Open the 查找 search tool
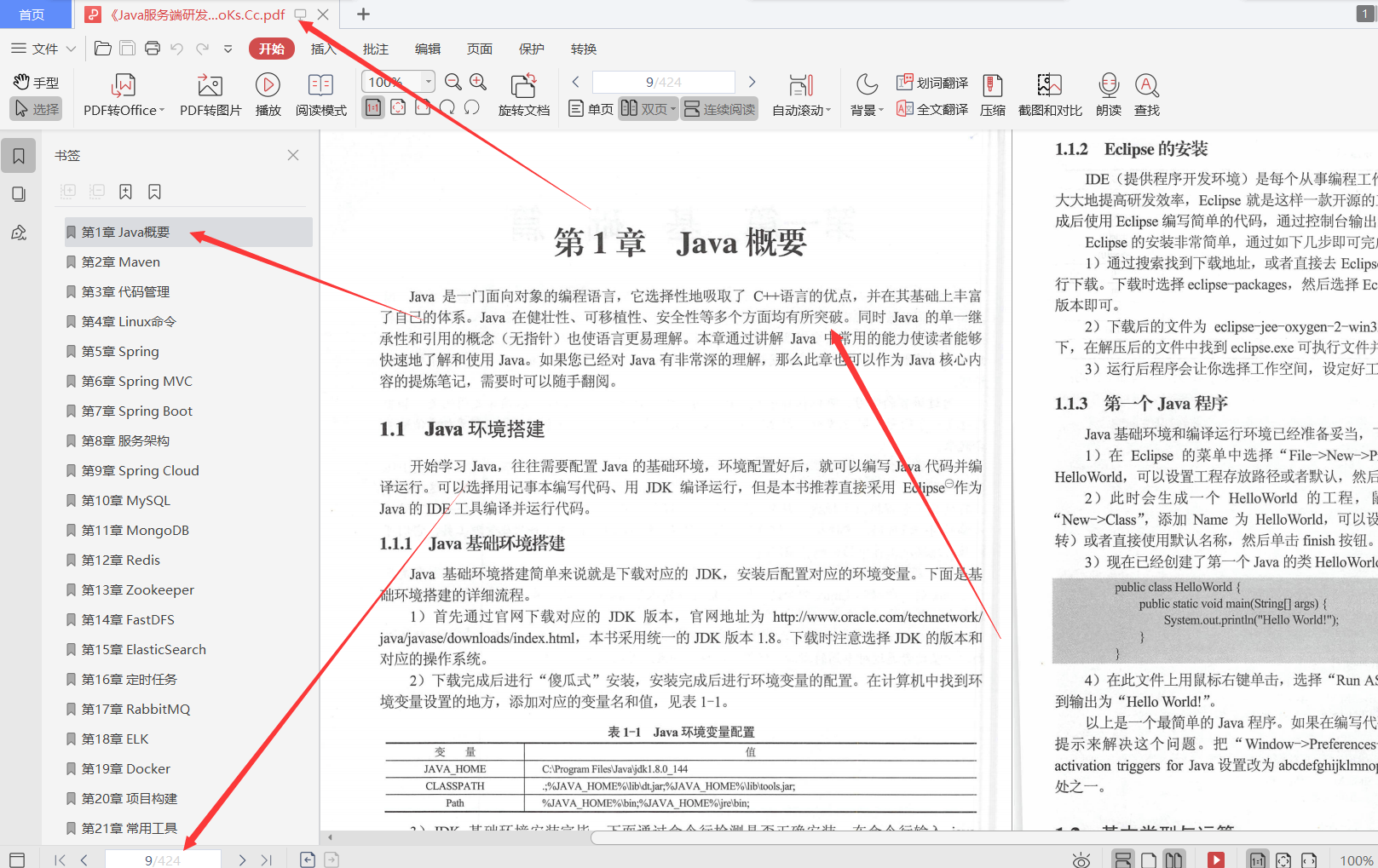The image size is (1378, 868). (x=1146, y=94)
